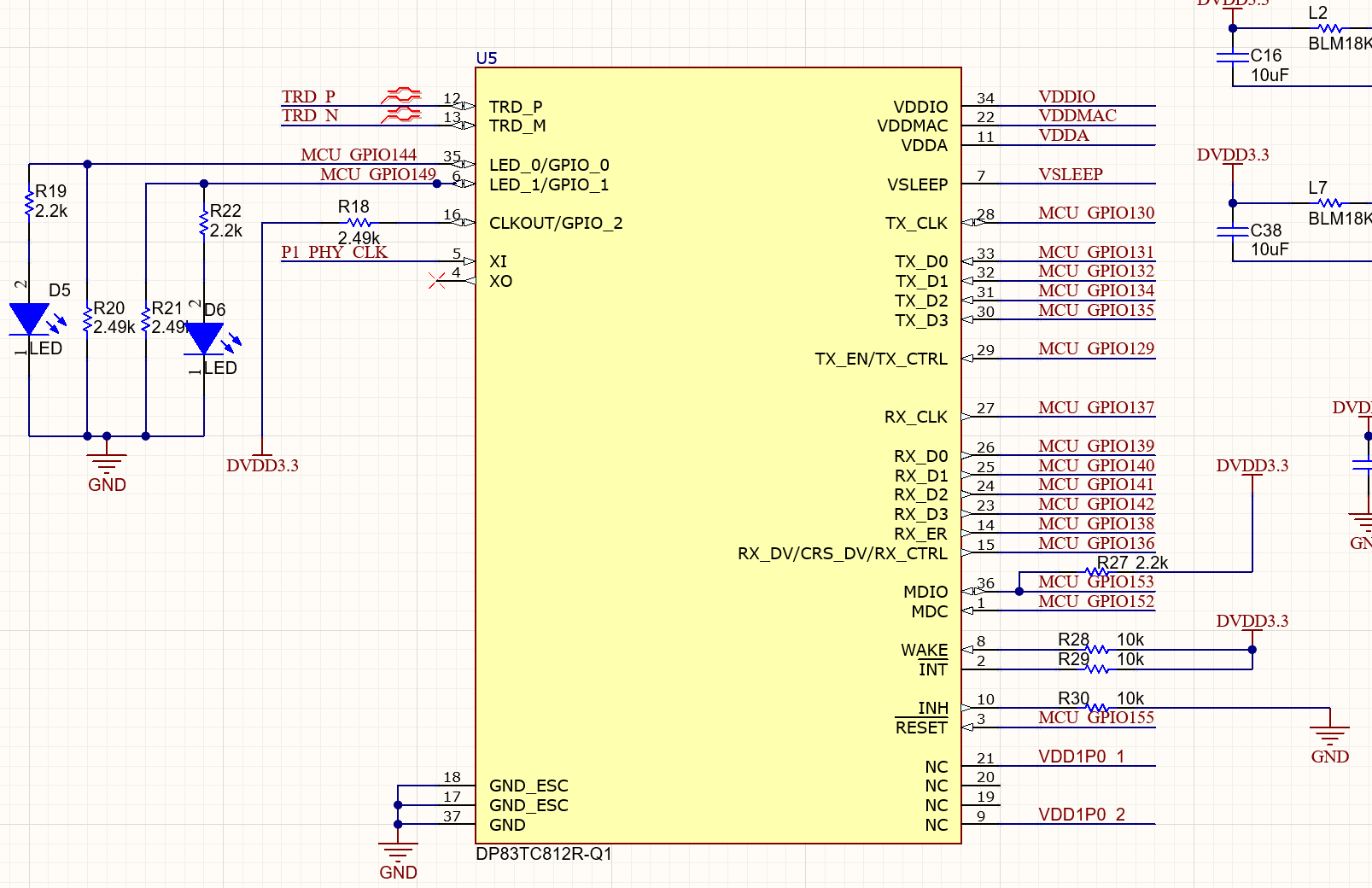Select the MCU_GPIO153 net label
Image resolution: width=1372 pixels, height=888 pixels.
point(1096,581)
